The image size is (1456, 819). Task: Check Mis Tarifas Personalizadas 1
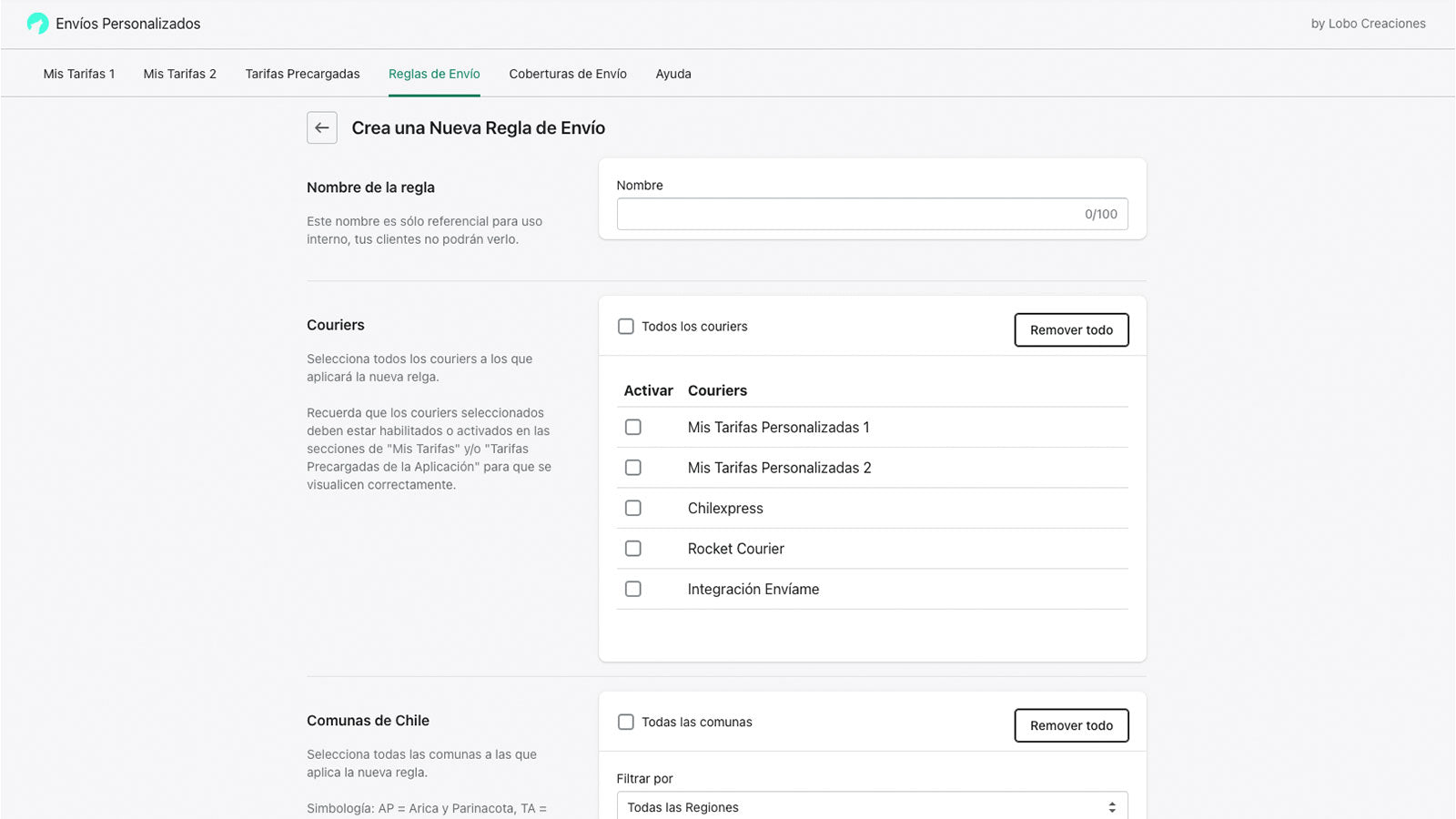pyautogui.click(x=632, y=427)
